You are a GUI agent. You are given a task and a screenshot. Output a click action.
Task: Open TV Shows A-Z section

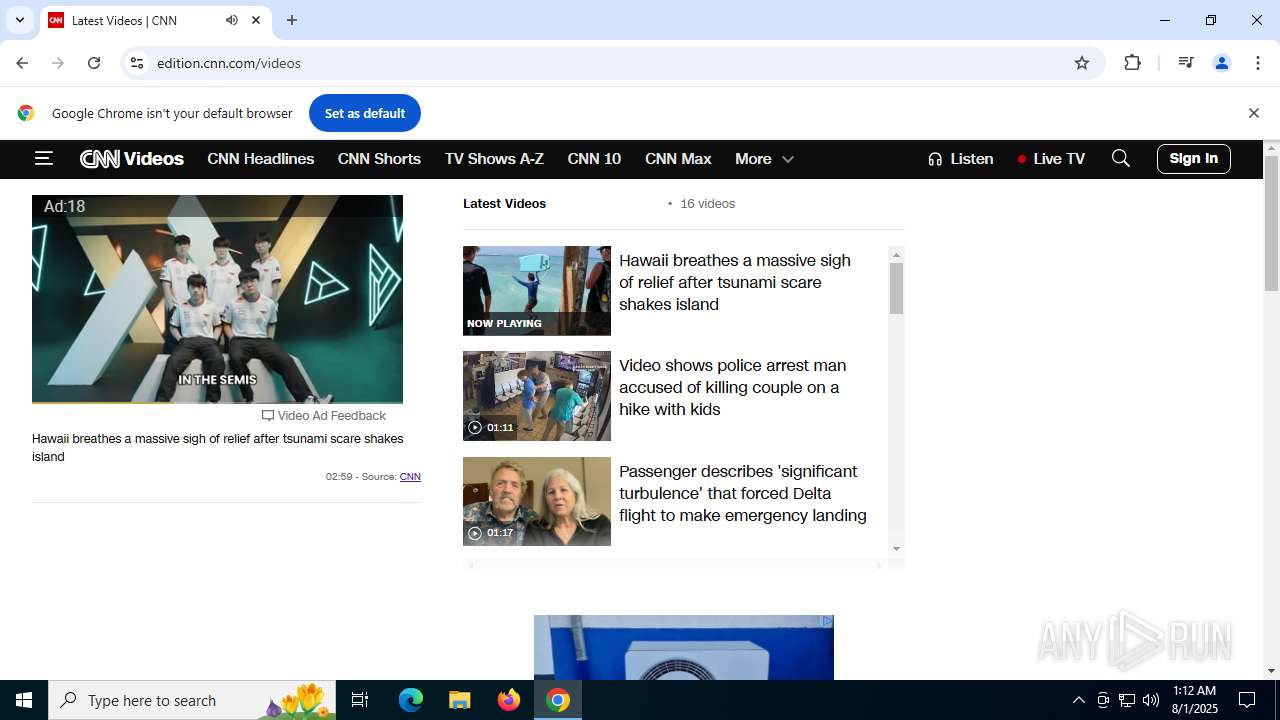(x=494, y=159)
